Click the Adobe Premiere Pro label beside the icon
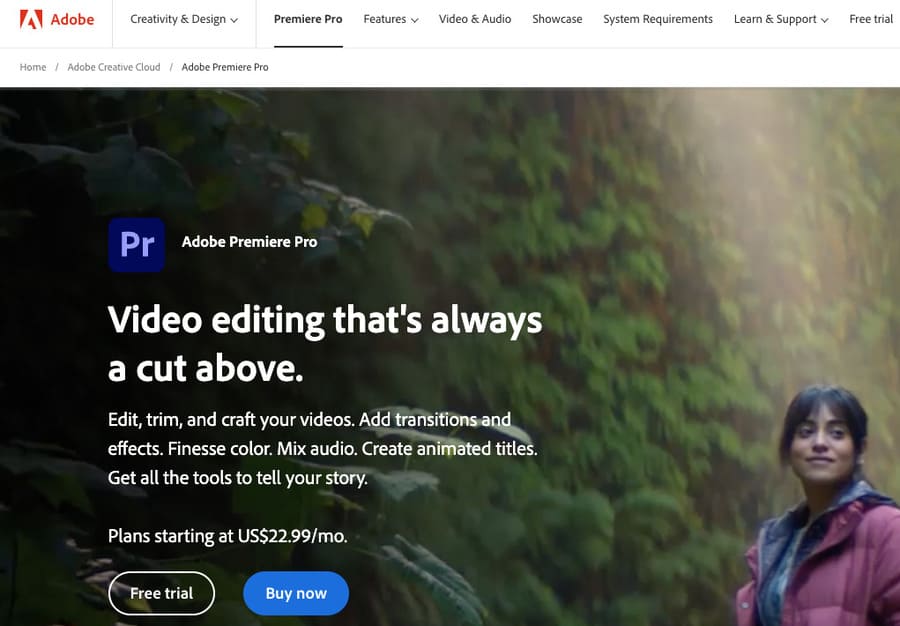The image size is (900, 626). pos(249,241)
